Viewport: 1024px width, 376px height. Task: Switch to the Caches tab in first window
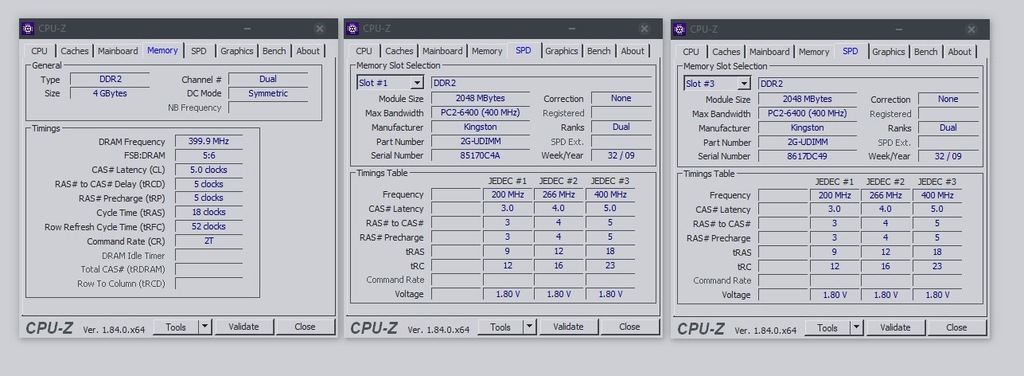pyautogui.click(x=74, y=51)
